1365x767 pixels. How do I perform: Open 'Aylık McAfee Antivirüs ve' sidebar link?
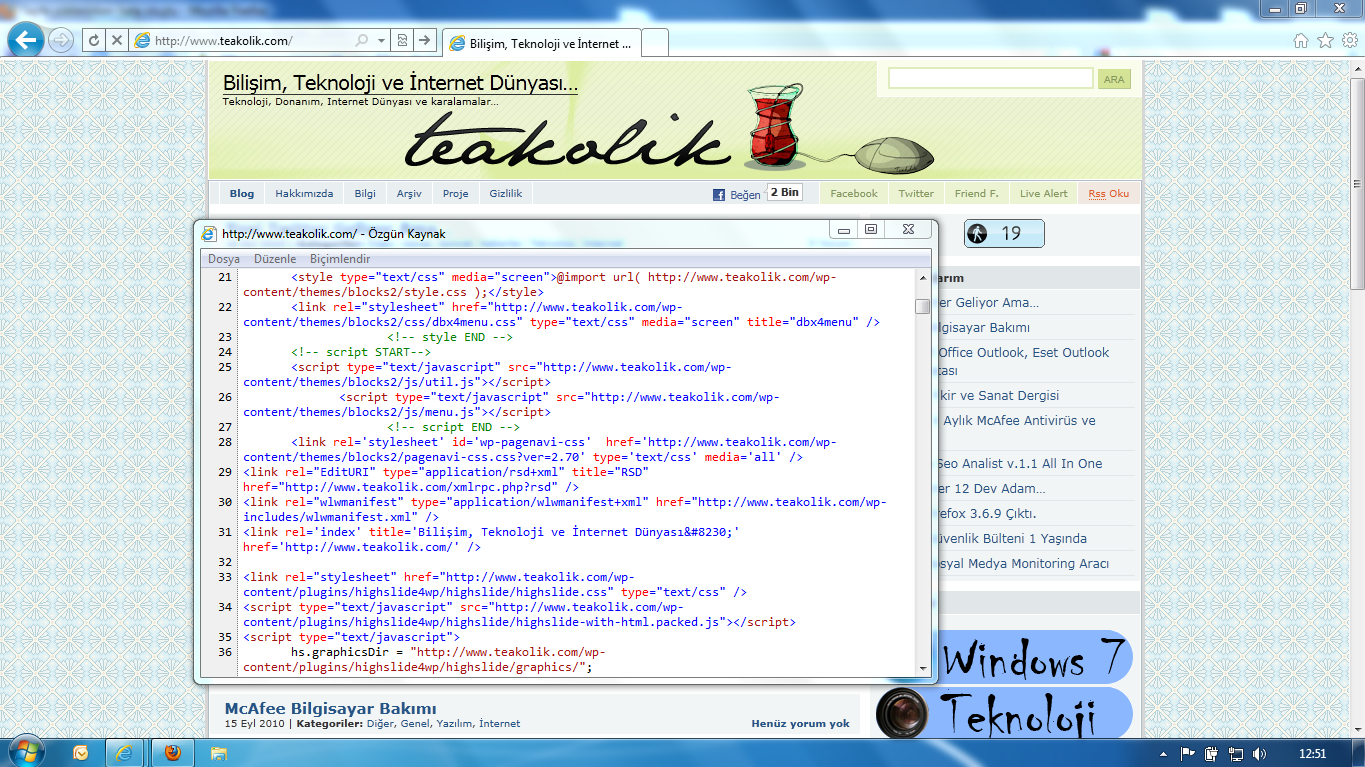1019,421
